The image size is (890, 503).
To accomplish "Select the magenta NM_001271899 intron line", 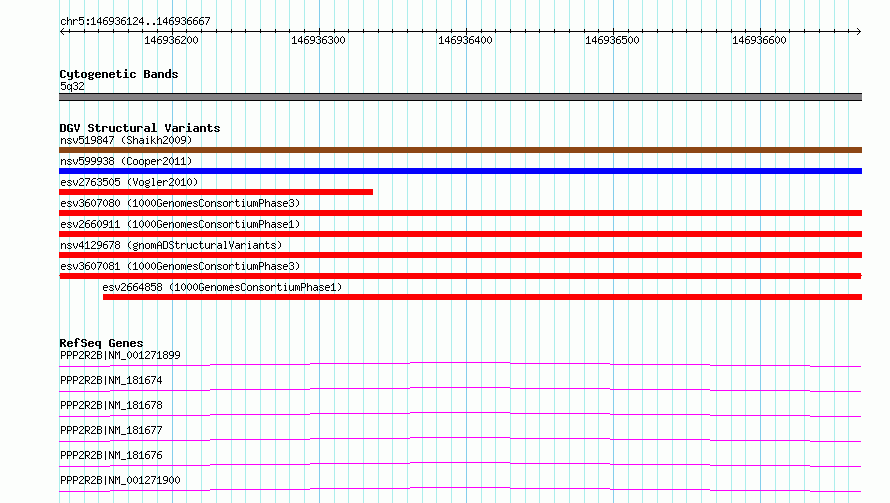I will [x=460, y=364].
